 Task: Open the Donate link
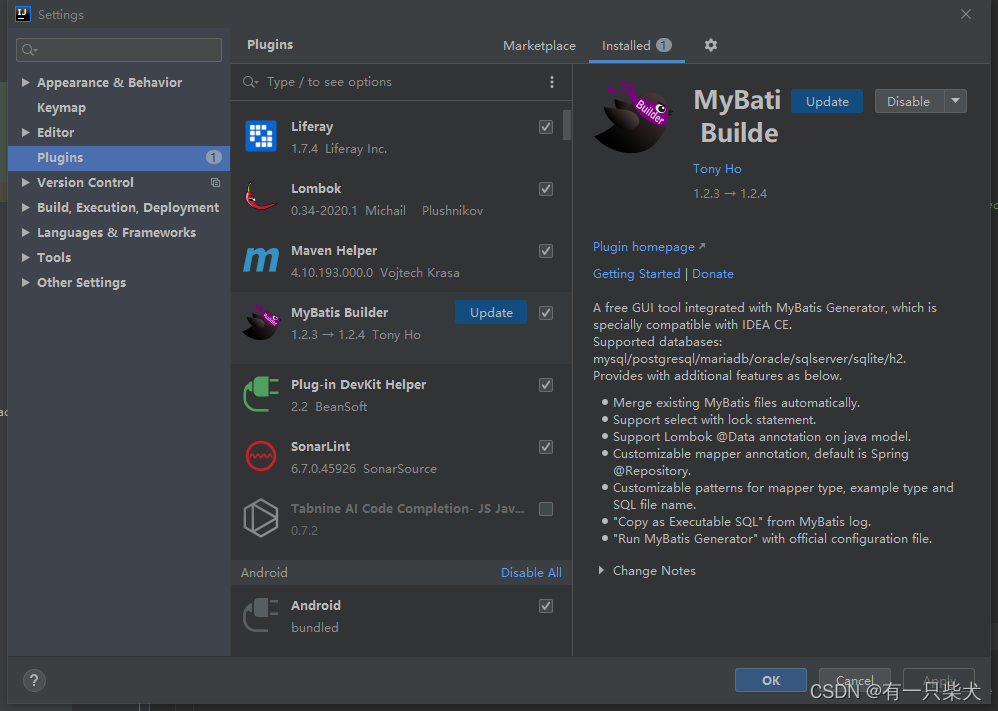(713, 274)
